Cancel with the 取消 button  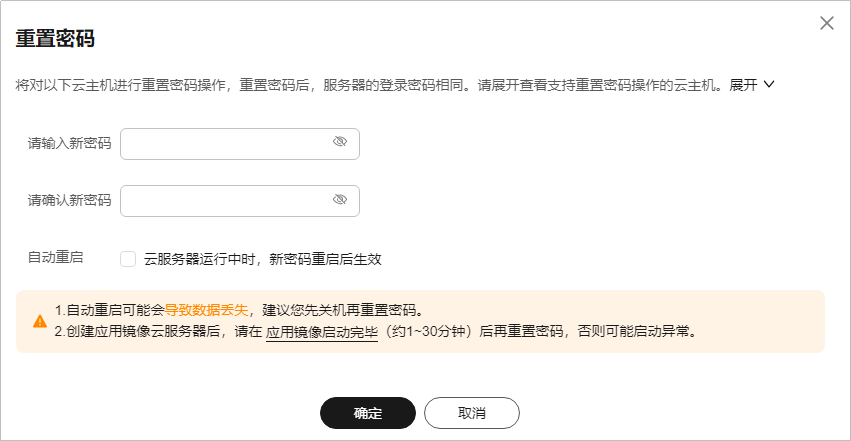pyautogui.click(x=472, y=413)
